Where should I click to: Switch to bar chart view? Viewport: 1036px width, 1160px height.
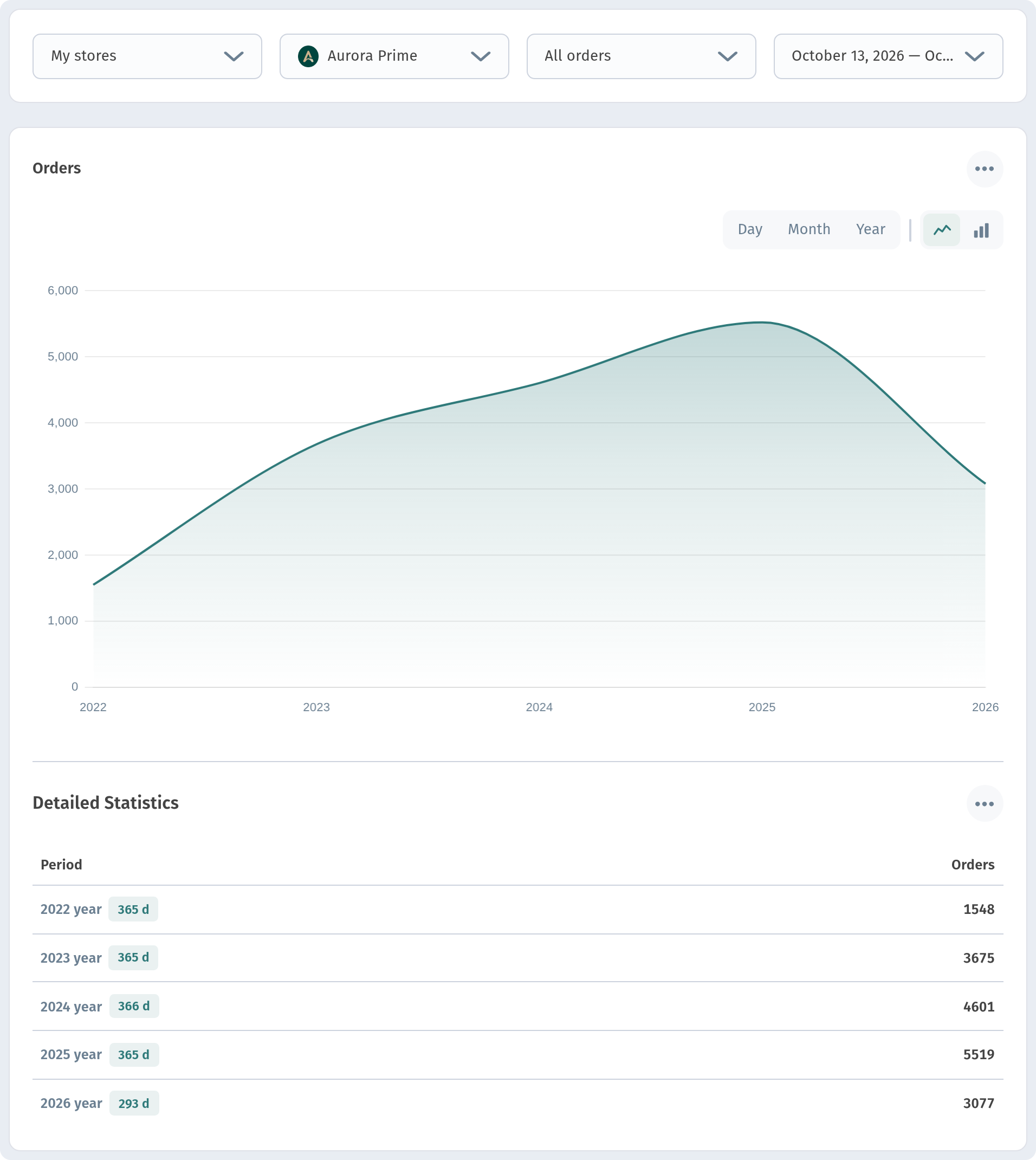[981, 229]
